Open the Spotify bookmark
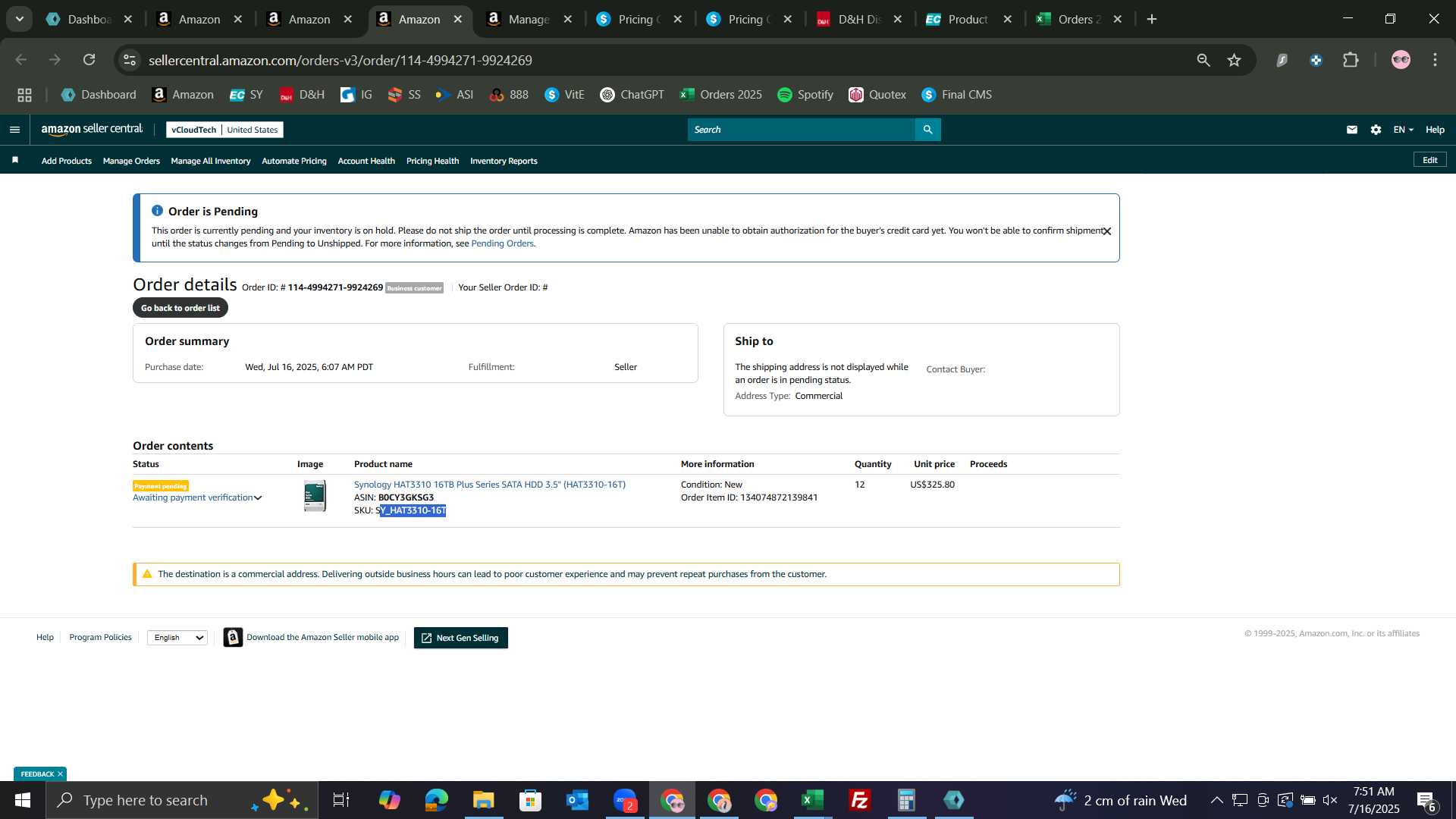The width and height of the screenshot is (1456, 819). coord(805,95)
